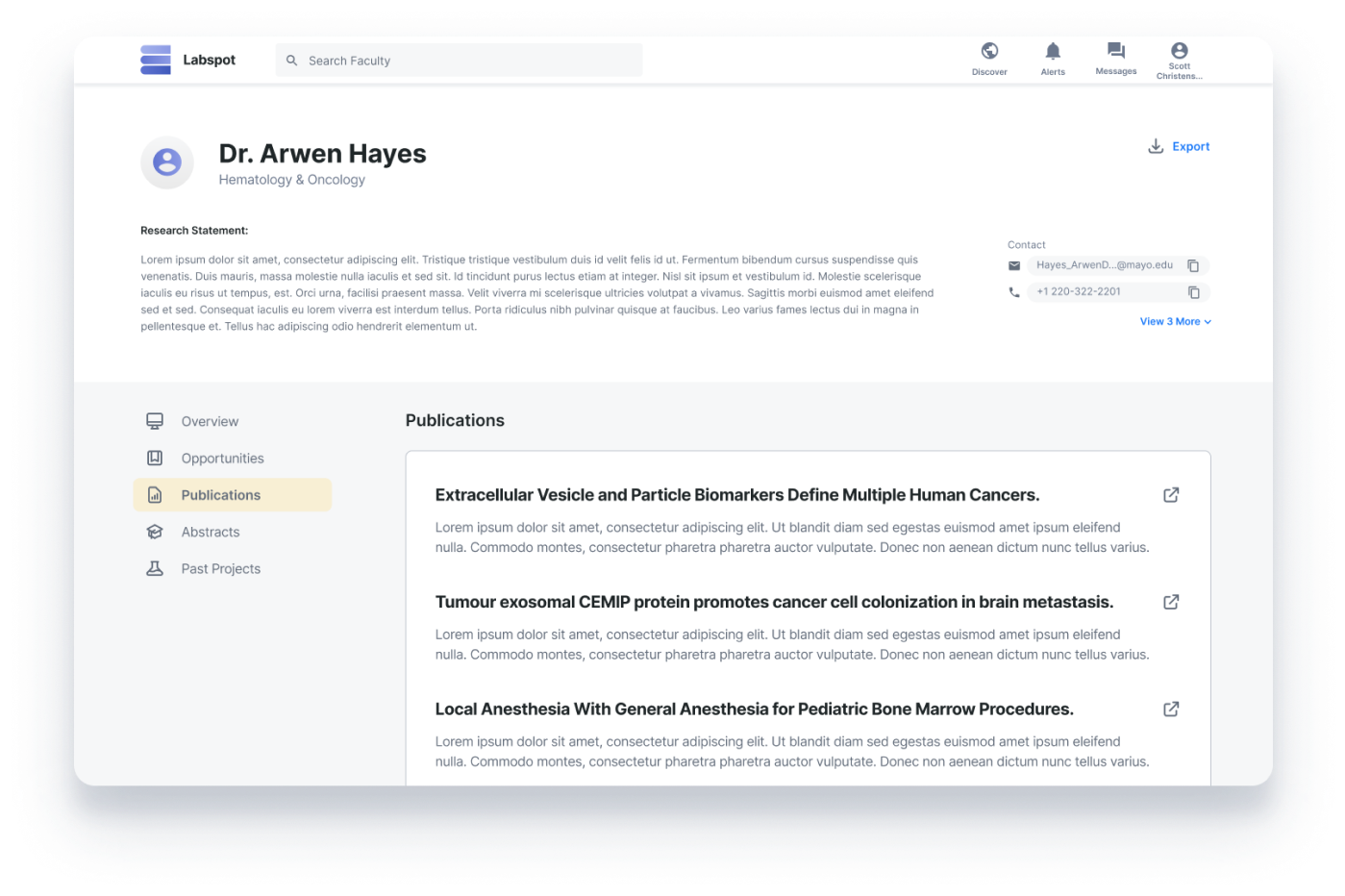Image resolution: width=1345 pixels, height=896 pixels.
Task: Open the Alerts bell icon
Action: [1053, 51]
